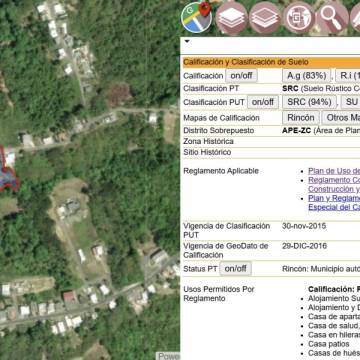Select the Calificación y Clasificación de Suelo header

click(246, 62)
